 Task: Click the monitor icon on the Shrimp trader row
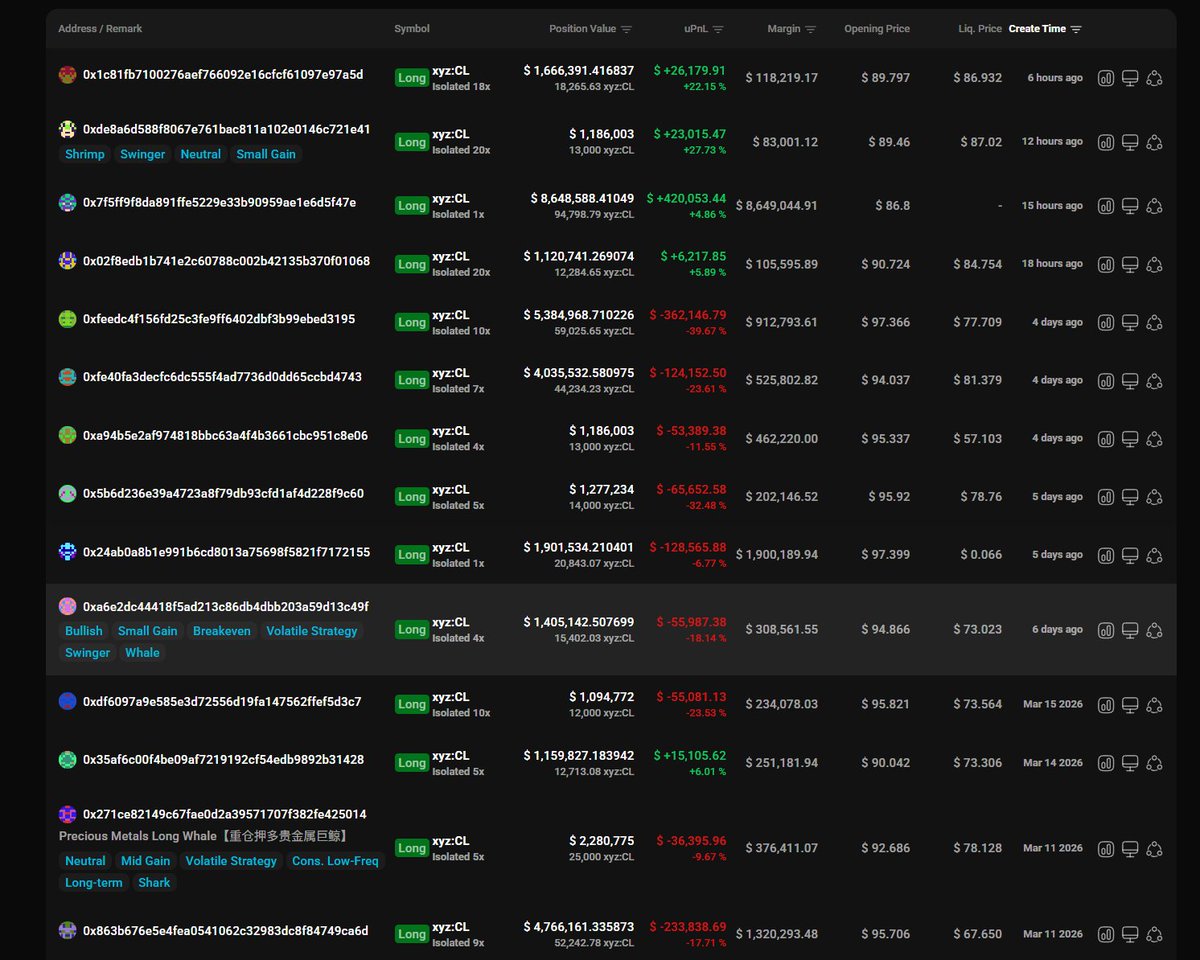click(1131, 141)
